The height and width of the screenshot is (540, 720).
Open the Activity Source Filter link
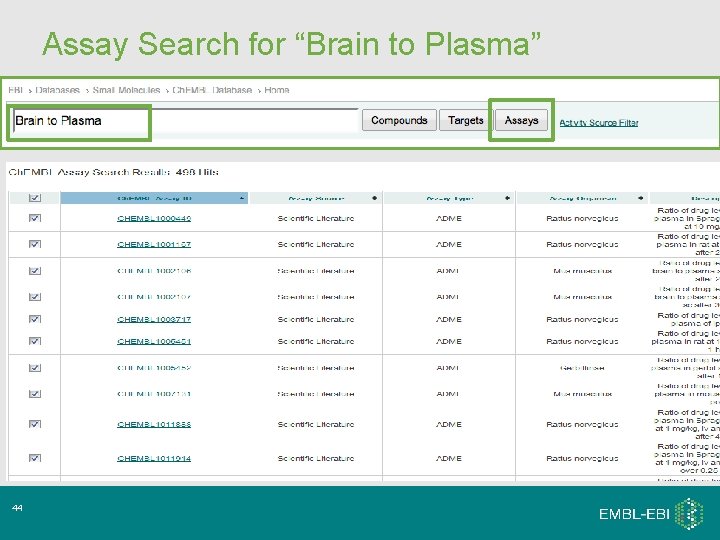click(599, 123)
